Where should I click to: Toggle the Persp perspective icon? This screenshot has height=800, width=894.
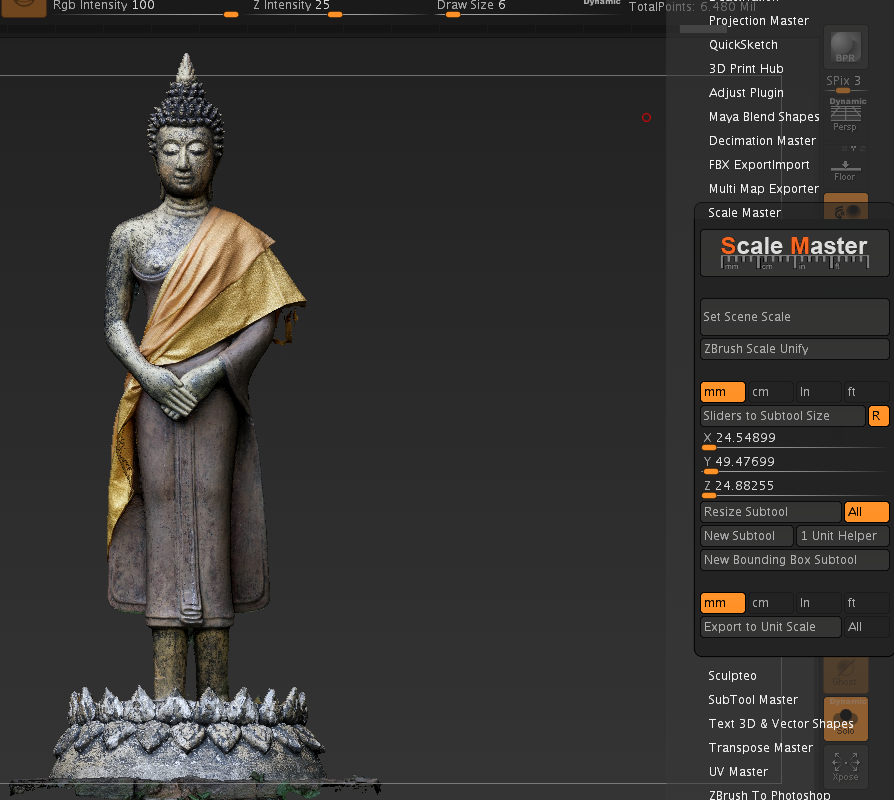pos(846,115)
